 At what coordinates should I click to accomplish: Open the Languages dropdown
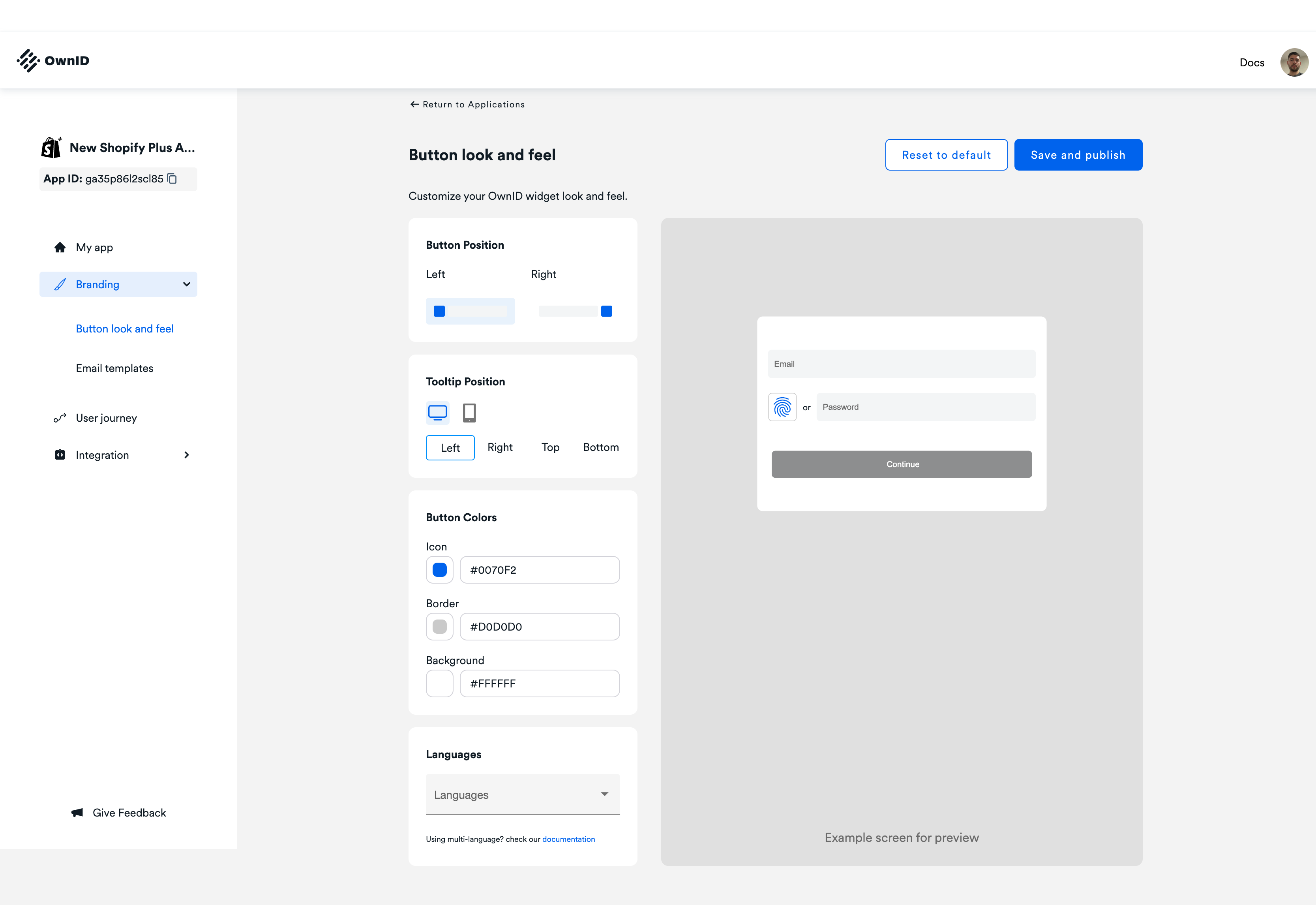(523, 794)
